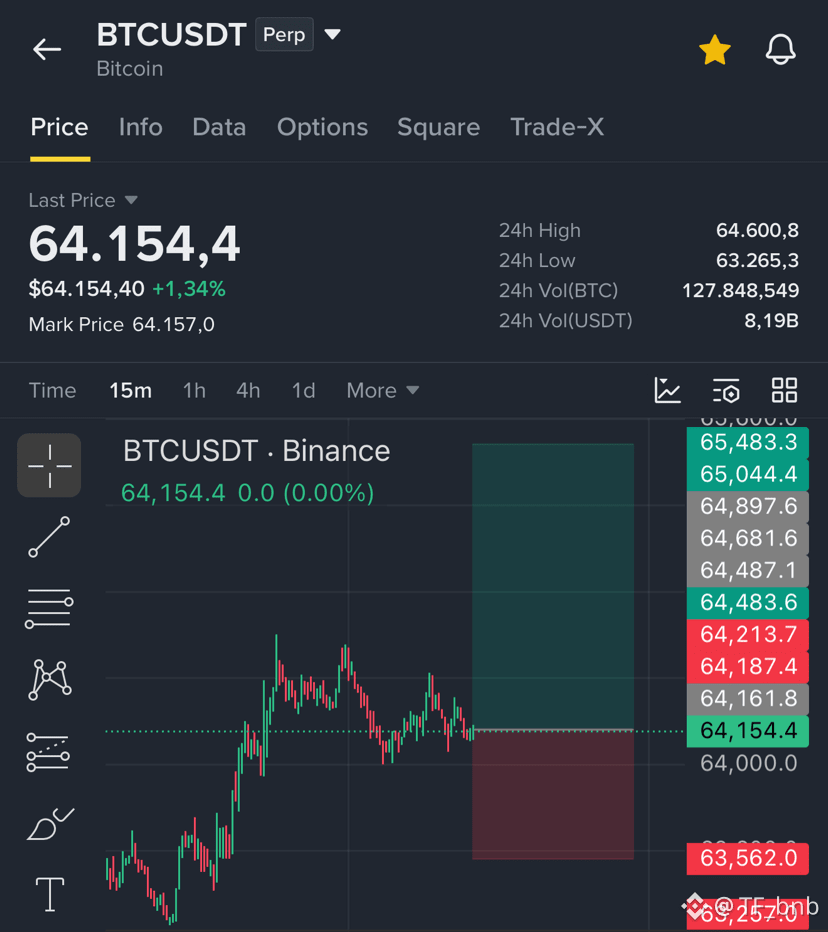The image size is (828, 932).
Task: Go to the Square tab
Action: click(x=439, y=127)
